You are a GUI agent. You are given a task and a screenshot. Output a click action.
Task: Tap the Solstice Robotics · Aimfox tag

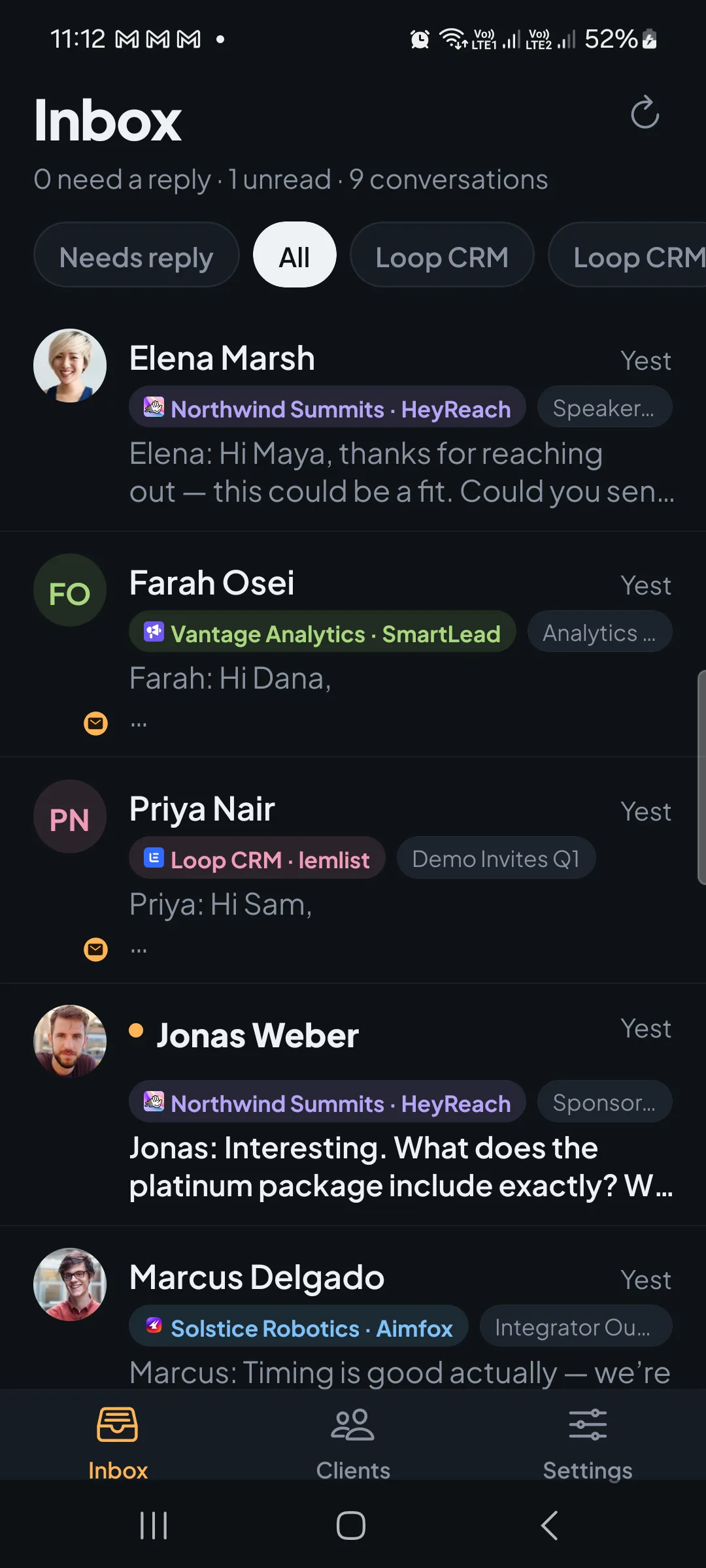[x=299, y=1326]
